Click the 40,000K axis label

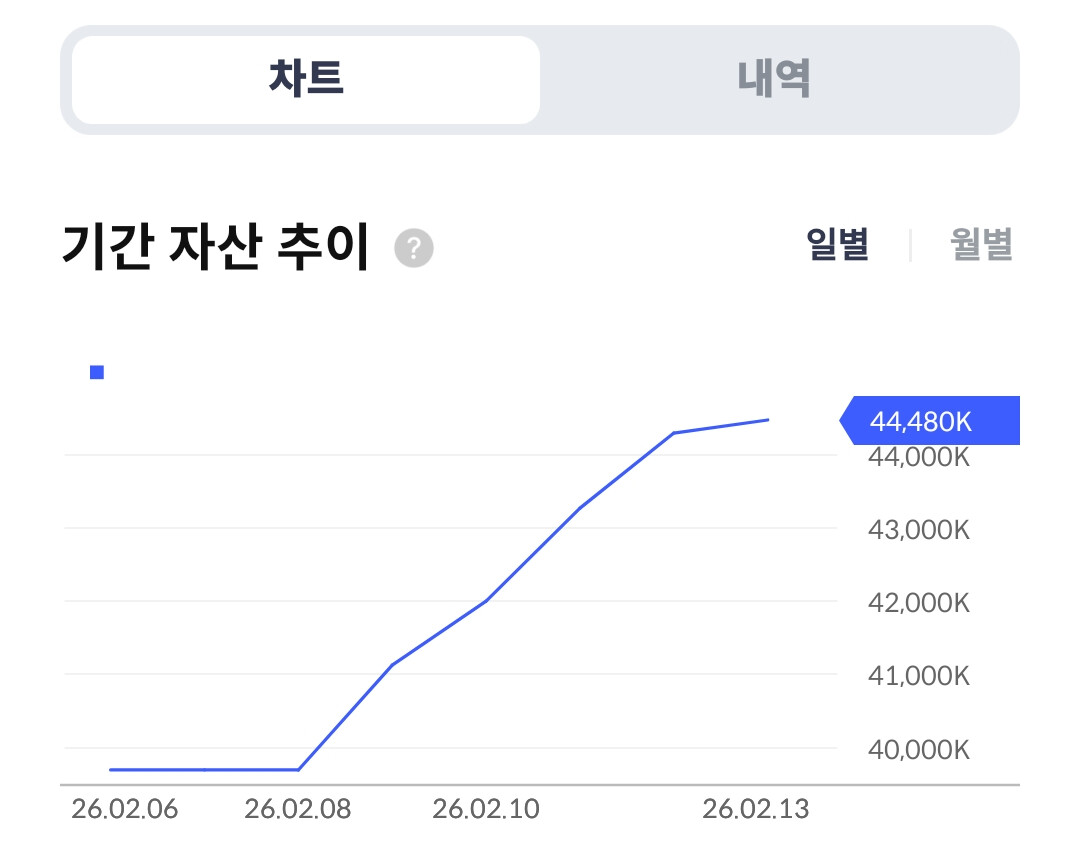[x=920, y=749]
